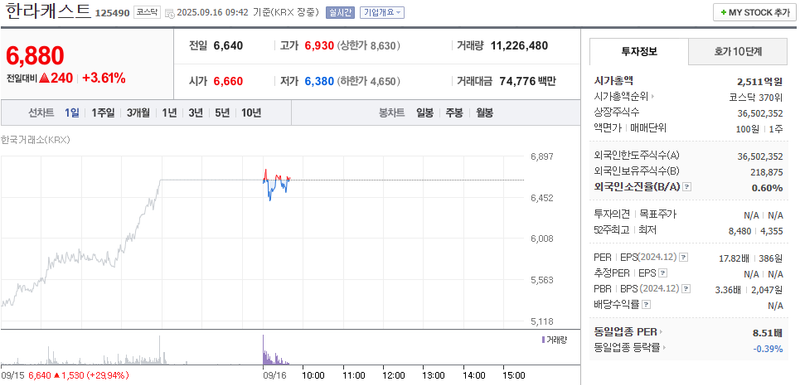Select the 10년 line chart period
800x385 pixels.
pyautogui.click(x=251, y=113)
